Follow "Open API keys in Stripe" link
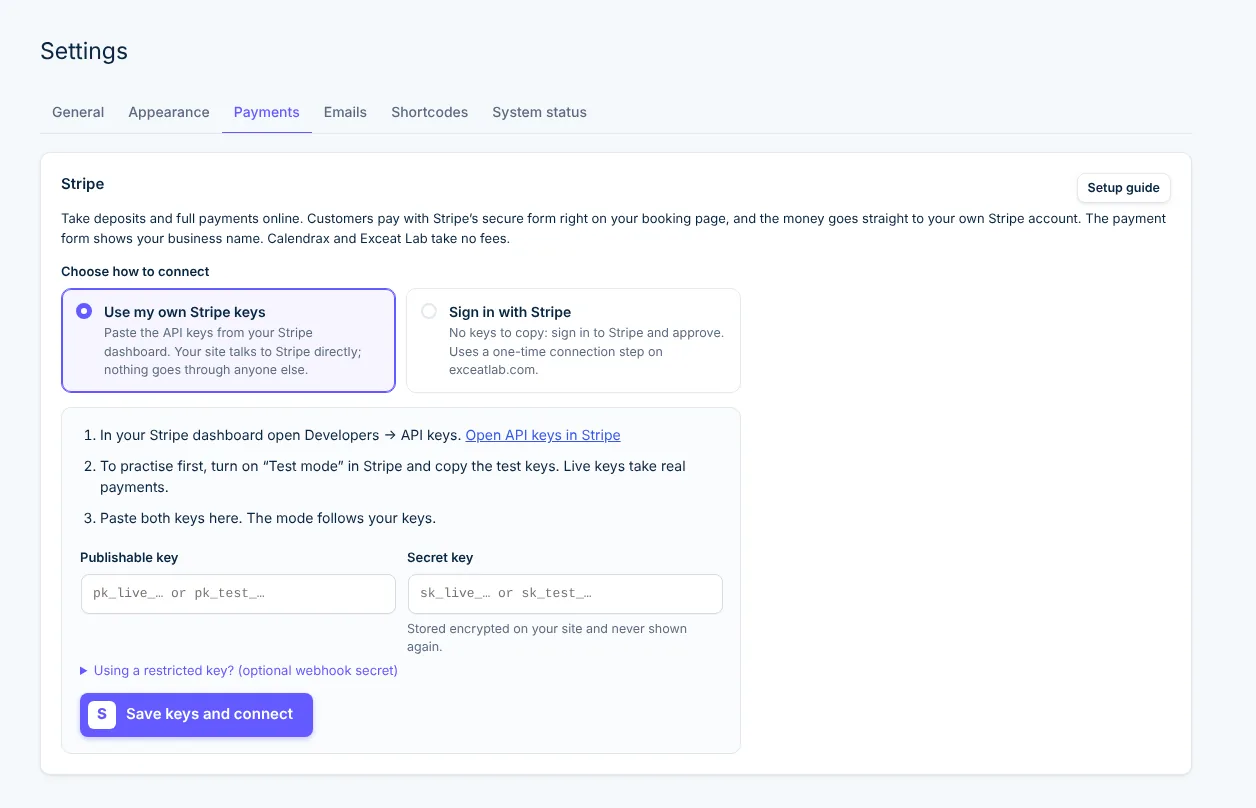Viewport: 1256px width, 808px height. click(543, 435)
